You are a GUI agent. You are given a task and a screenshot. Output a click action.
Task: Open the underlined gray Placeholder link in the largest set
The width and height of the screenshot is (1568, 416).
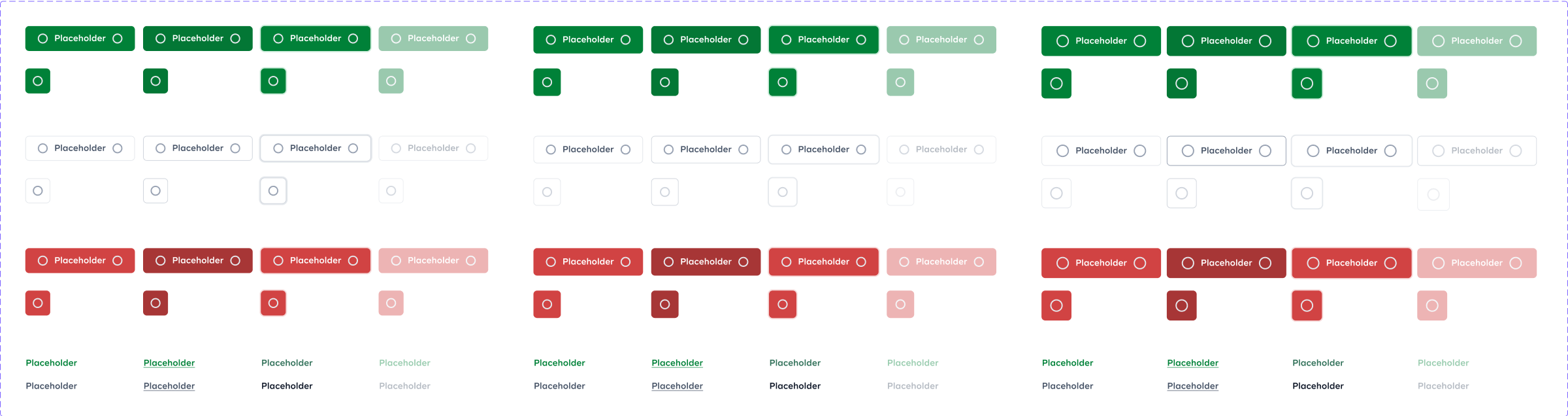(1193, 386)
